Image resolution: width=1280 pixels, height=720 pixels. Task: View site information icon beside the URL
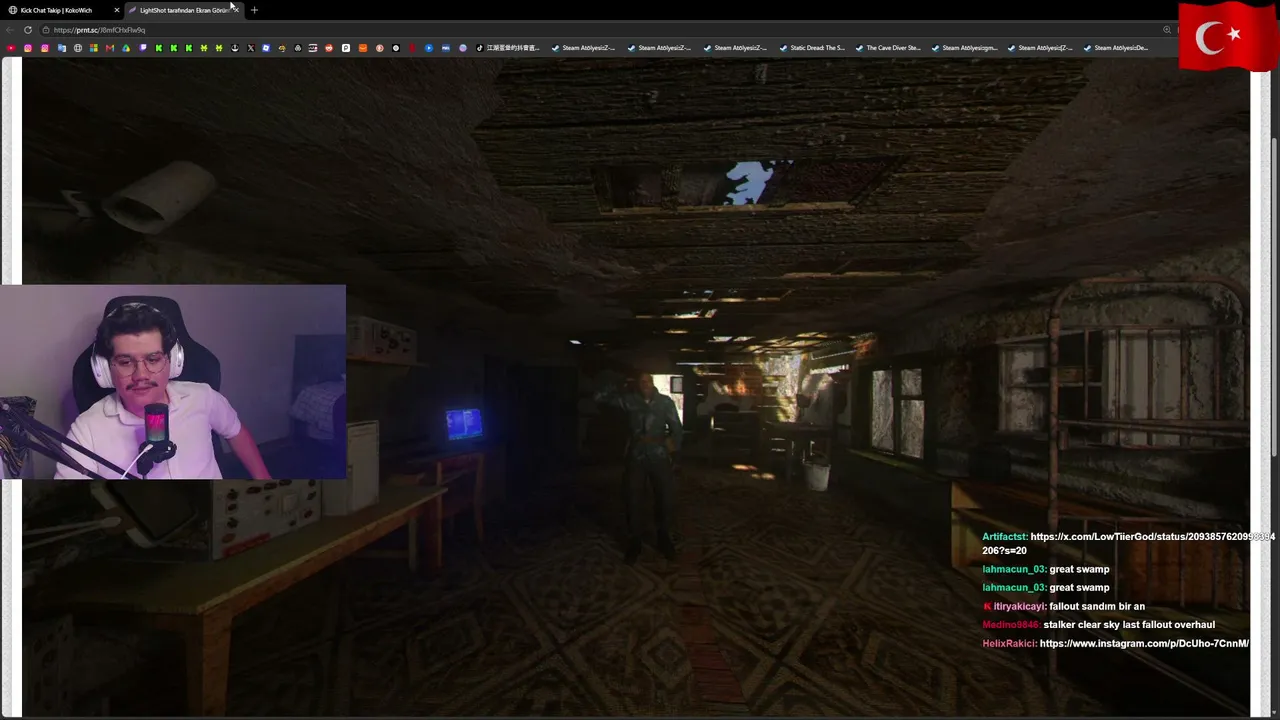[46, 30]
